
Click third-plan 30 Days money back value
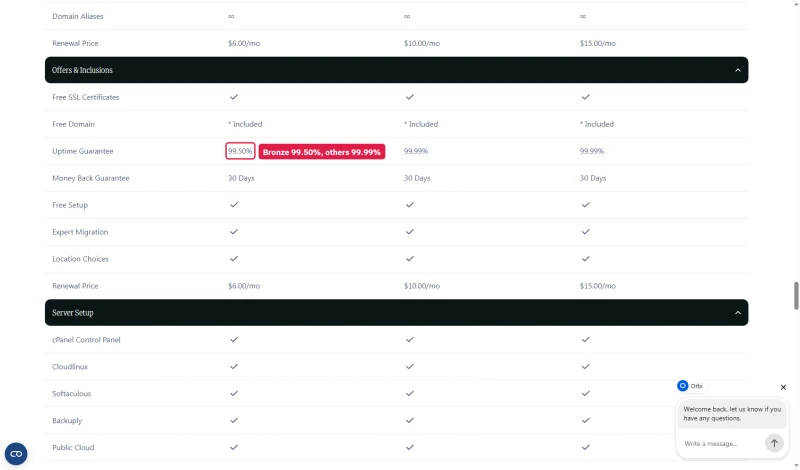(593, 178)
